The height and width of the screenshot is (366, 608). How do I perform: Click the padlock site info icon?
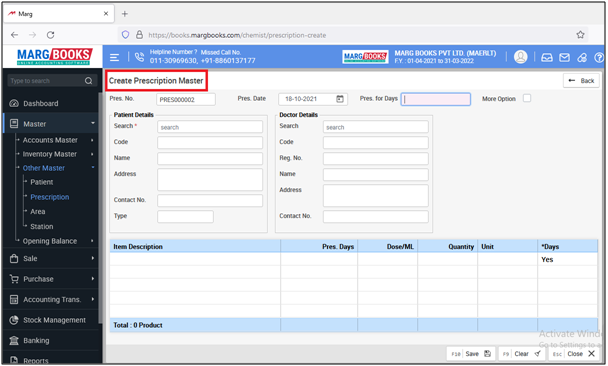coord(139,35)
